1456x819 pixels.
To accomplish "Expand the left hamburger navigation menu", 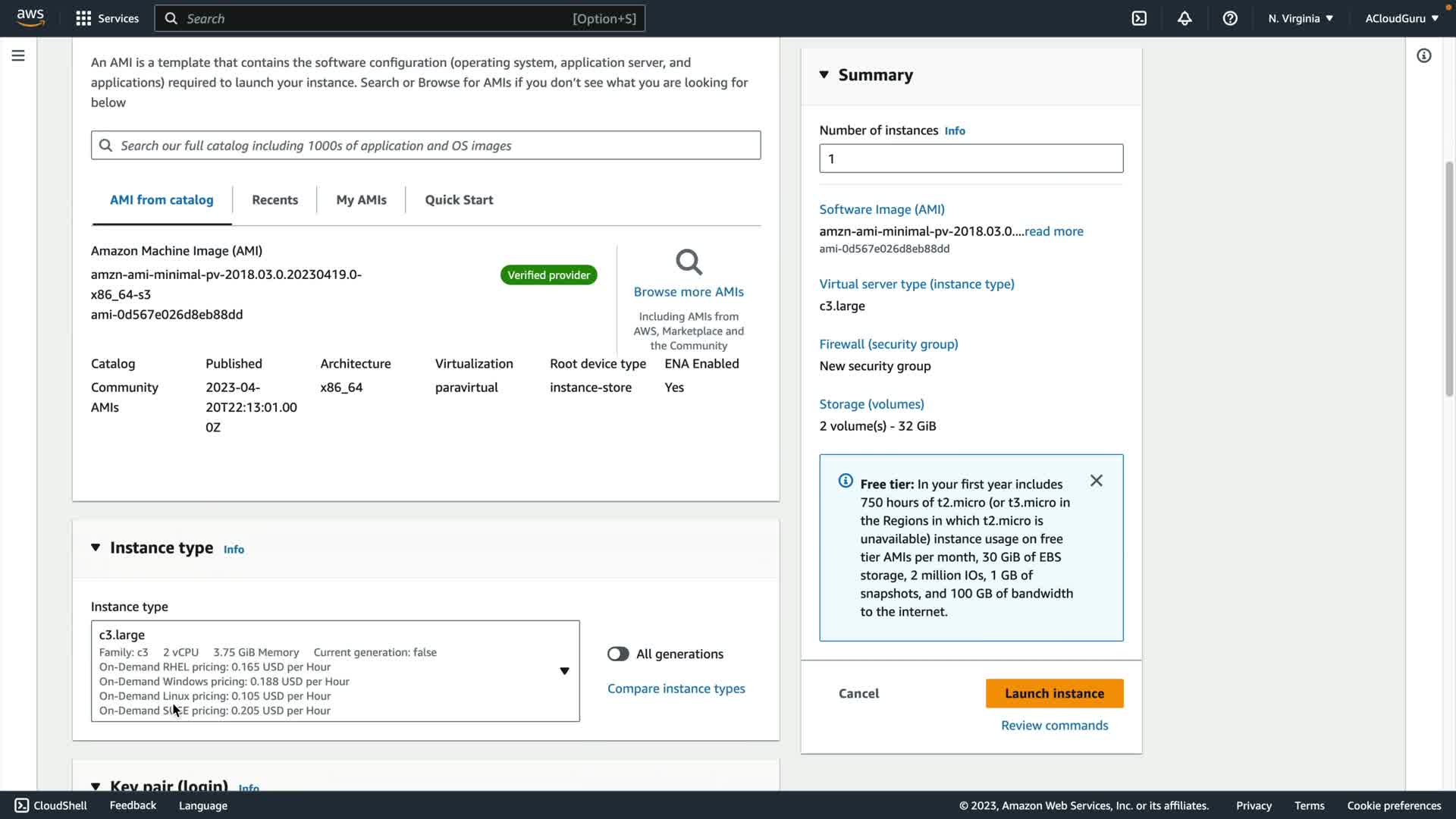I will pos(18,55).
